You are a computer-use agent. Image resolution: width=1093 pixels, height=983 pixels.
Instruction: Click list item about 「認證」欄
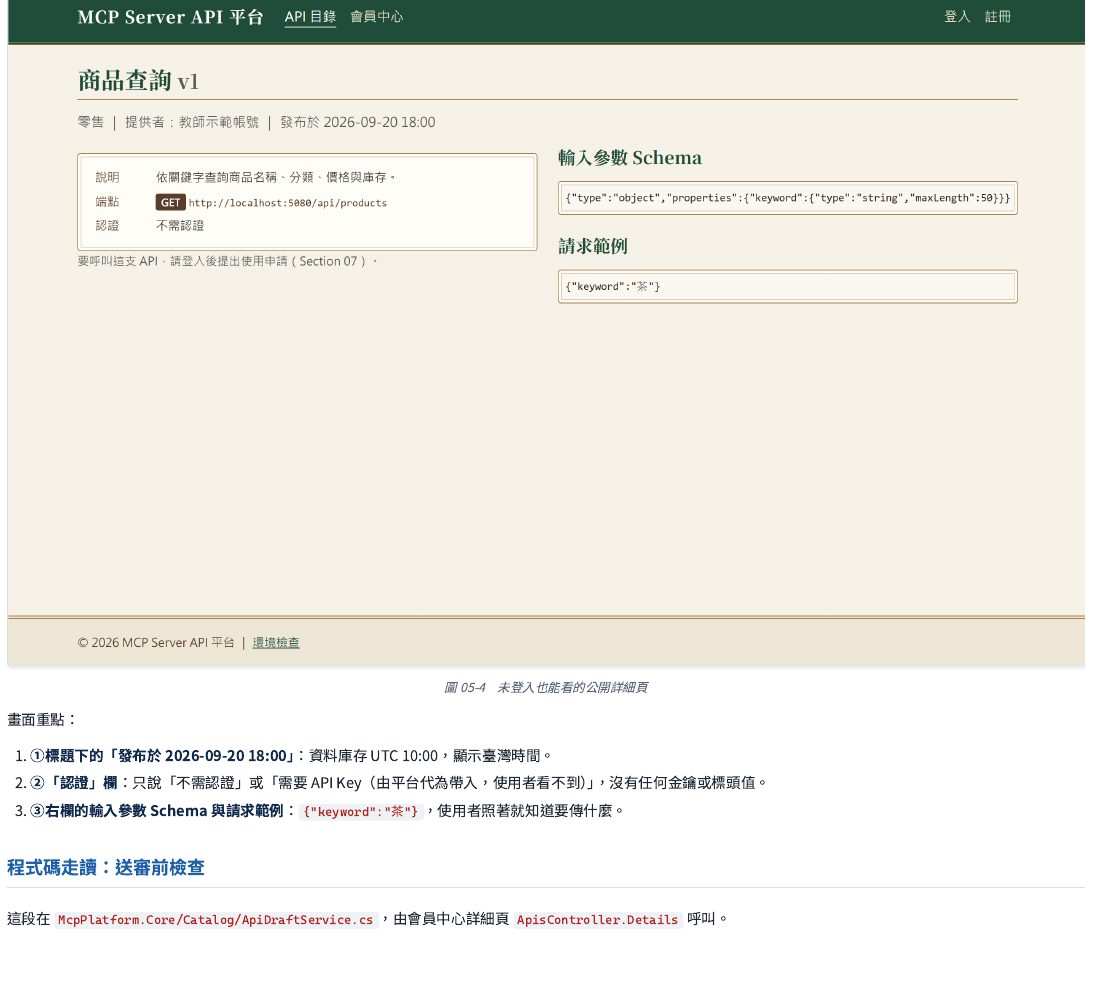click(399, 783)
